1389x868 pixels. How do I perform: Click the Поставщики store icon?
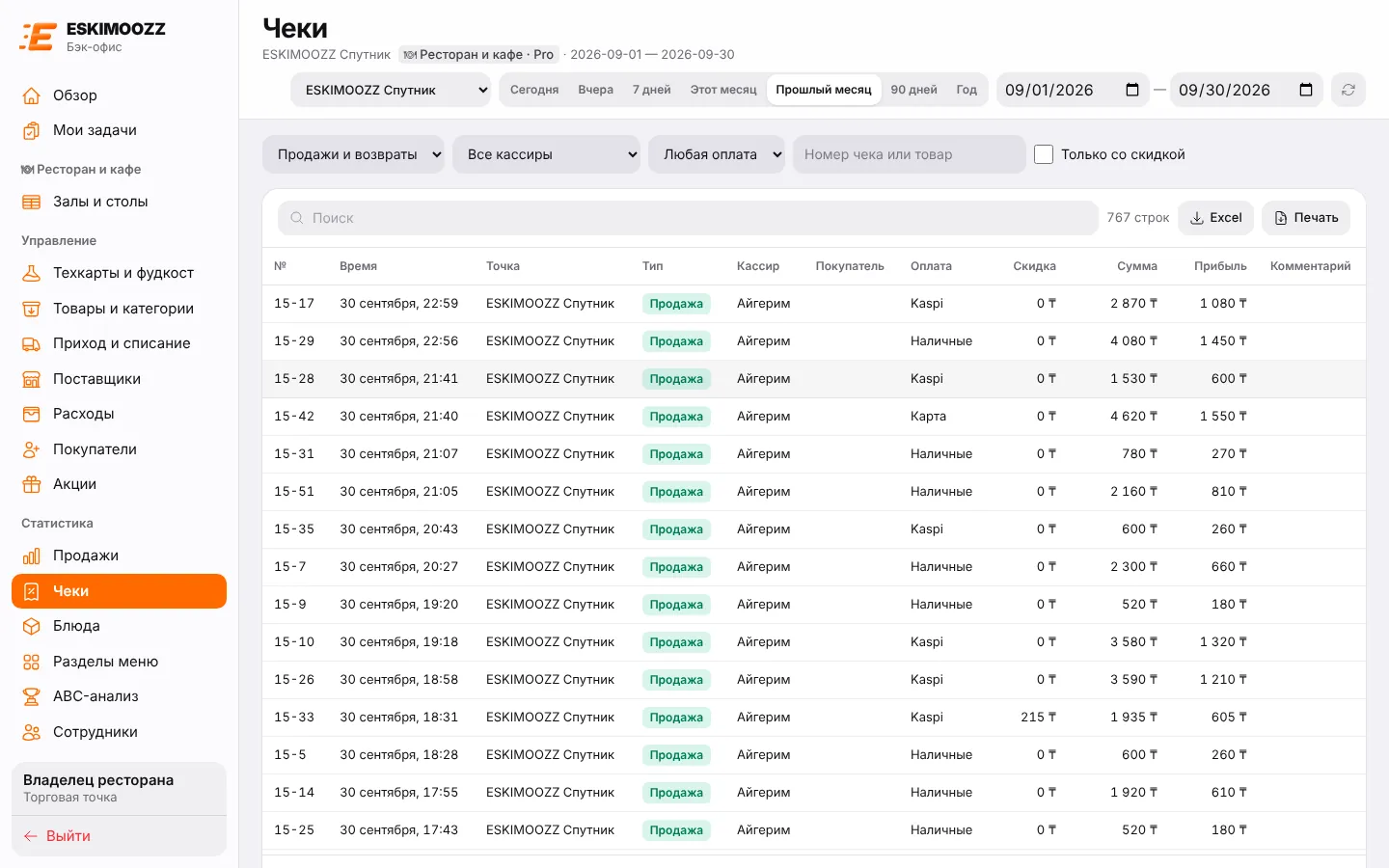click(x=32, y=379)
